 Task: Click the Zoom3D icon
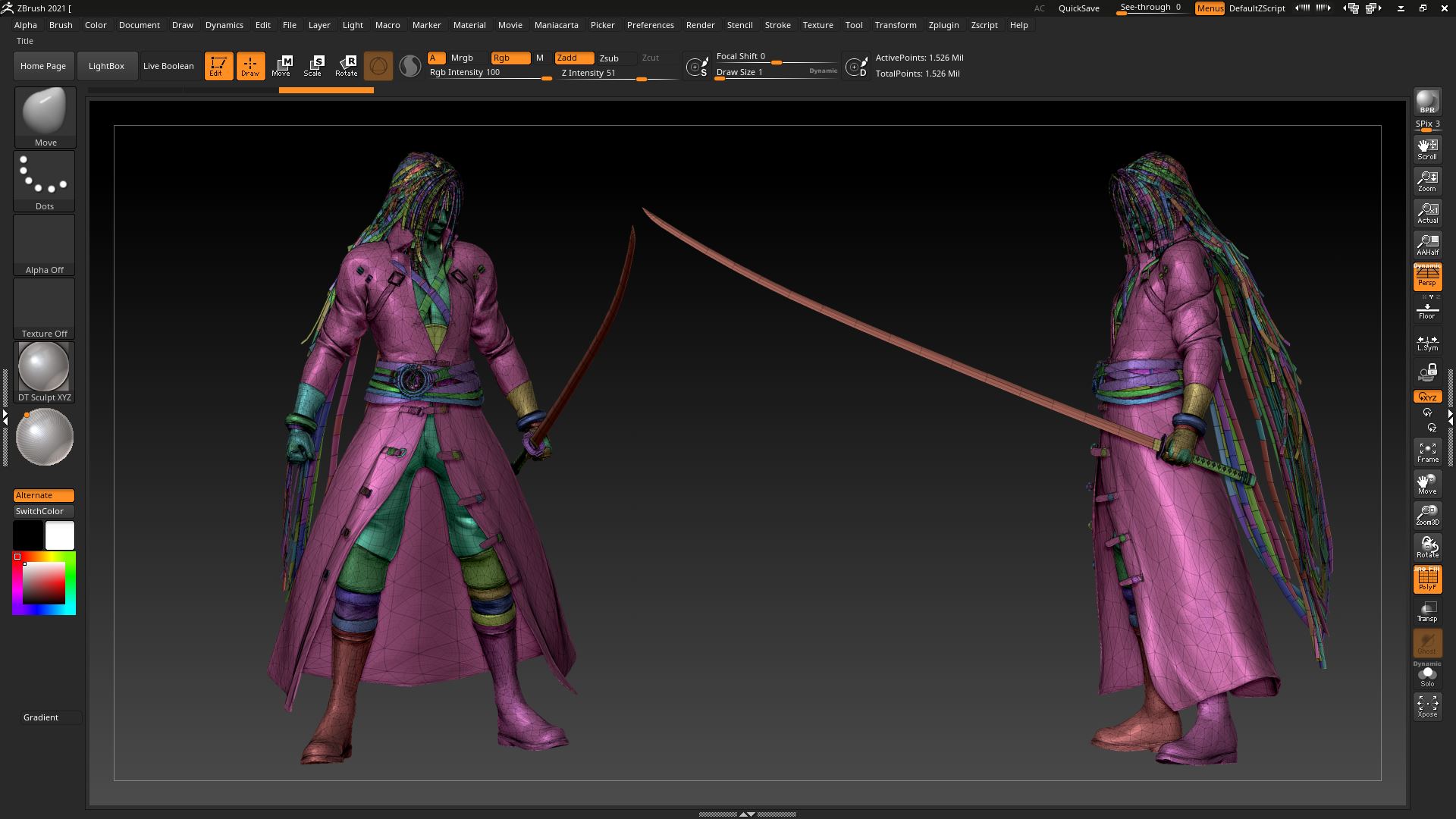coord(1427,515)
